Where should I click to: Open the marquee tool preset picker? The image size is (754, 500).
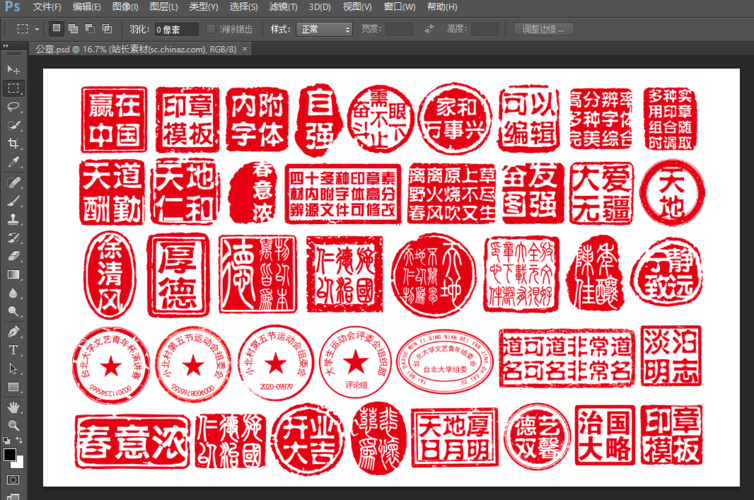27,29
